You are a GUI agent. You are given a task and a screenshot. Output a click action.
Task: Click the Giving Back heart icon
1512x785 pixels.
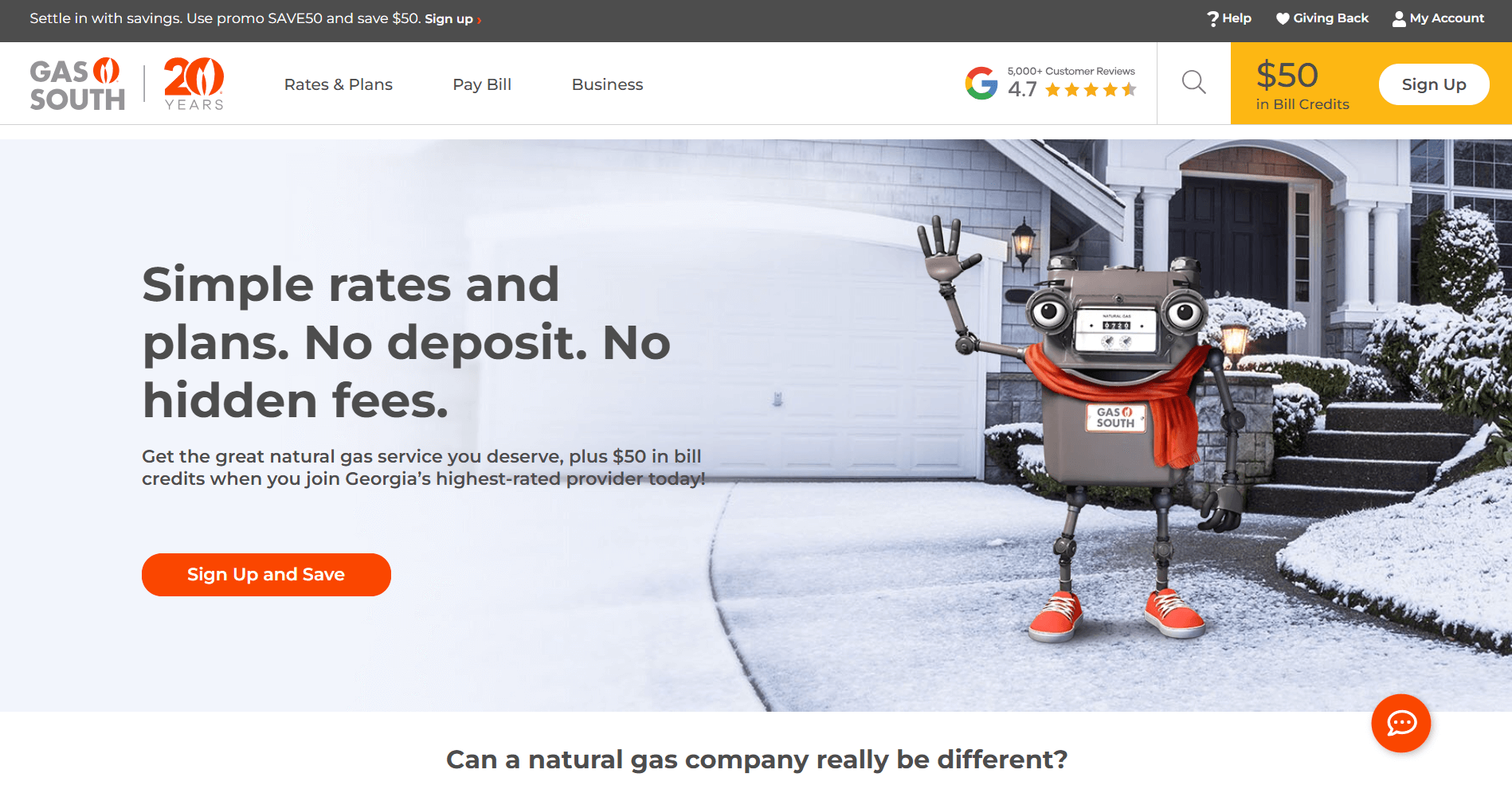tap(1283, 18)
